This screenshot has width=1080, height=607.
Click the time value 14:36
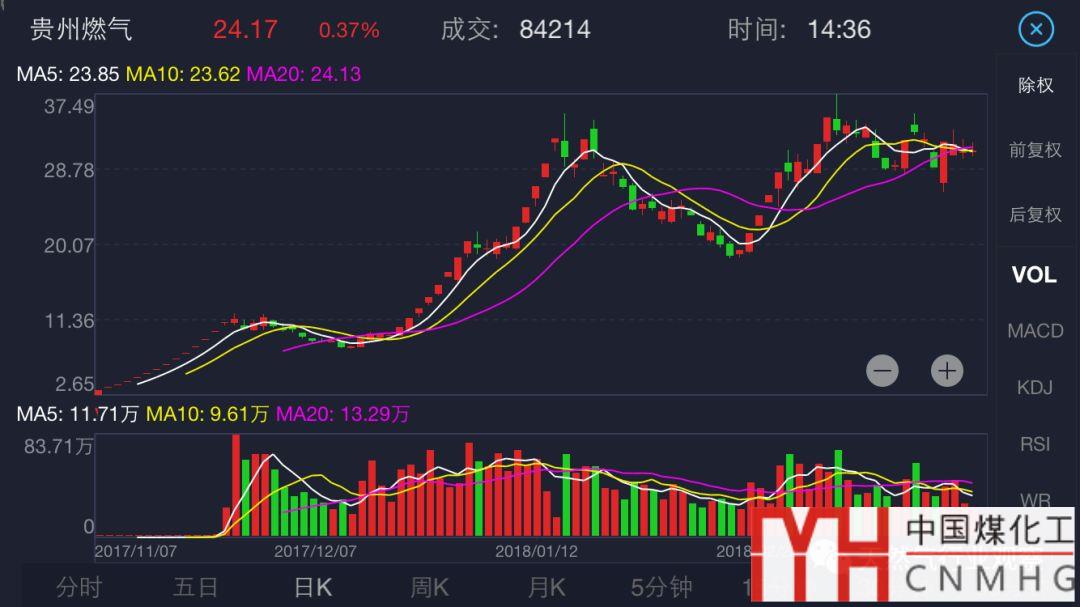click(839, 30)
